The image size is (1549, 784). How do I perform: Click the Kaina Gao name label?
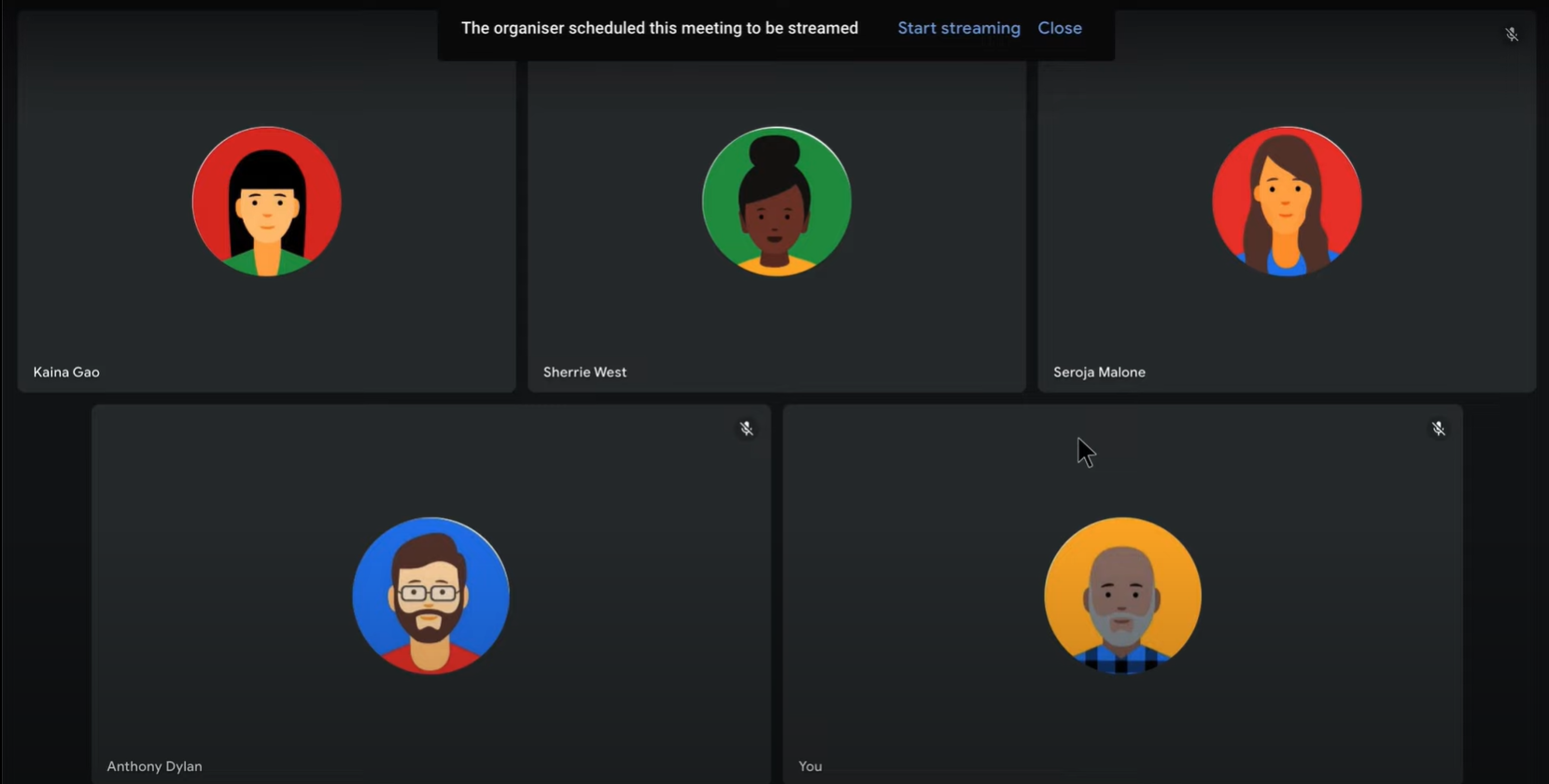[x=66, y=371]
